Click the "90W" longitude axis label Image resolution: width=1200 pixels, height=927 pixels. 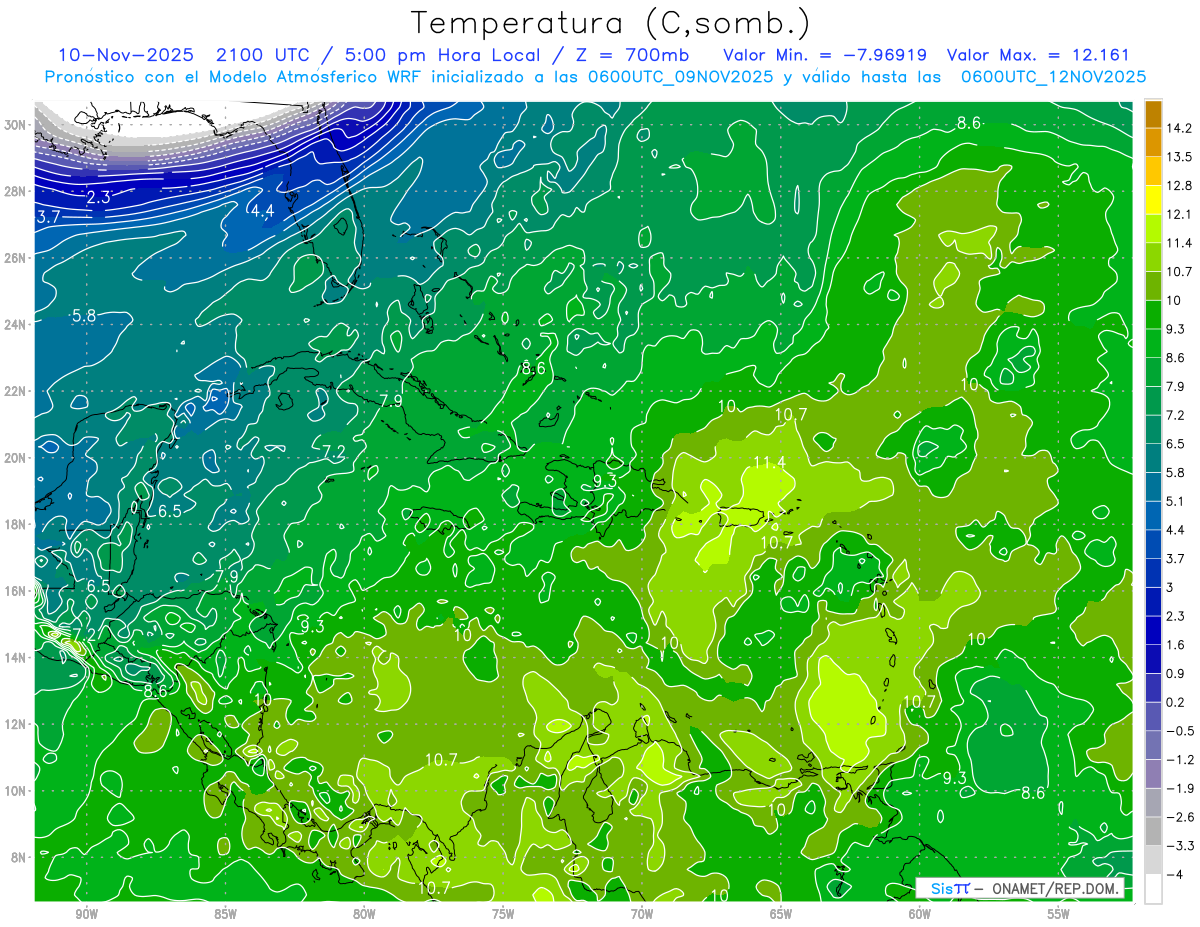coord(86,914)
